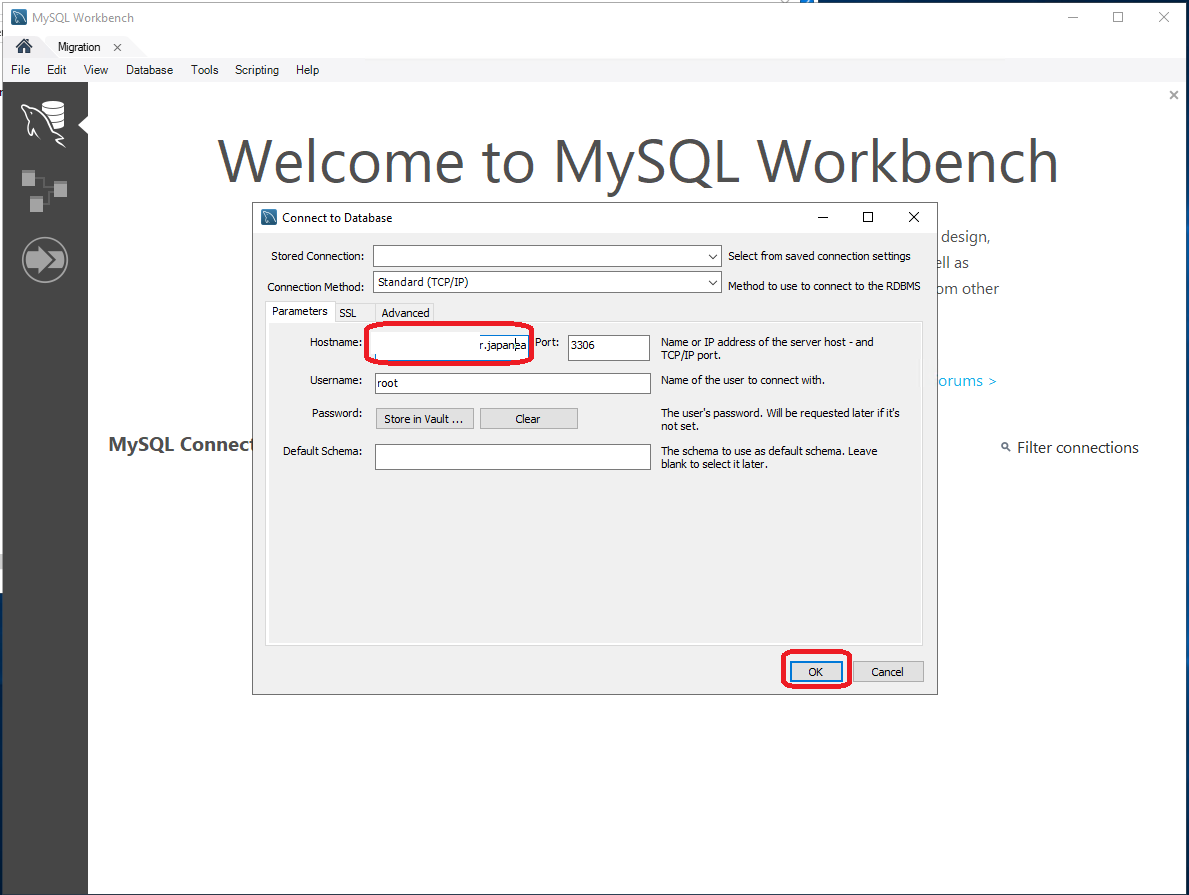This screenshot has height=895, width=1189.
Task: Click the MySQL Workbench title bar icon
Action: [19, 17]
